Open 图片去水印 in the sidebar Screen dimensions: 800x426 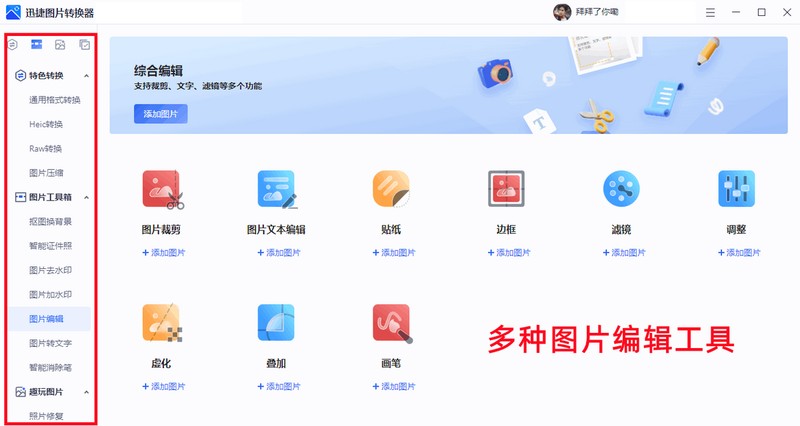click(51, 270)
